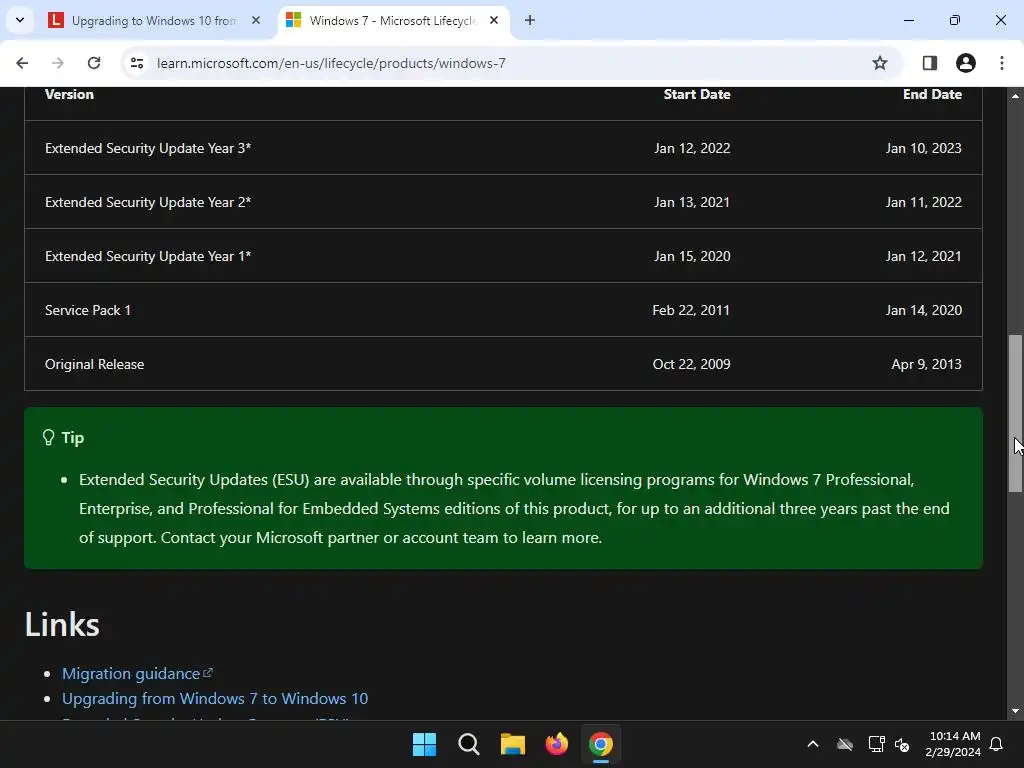Open Windows taskbar search
The height and width of the screenshot is (768, 1024).
[469, 744]
